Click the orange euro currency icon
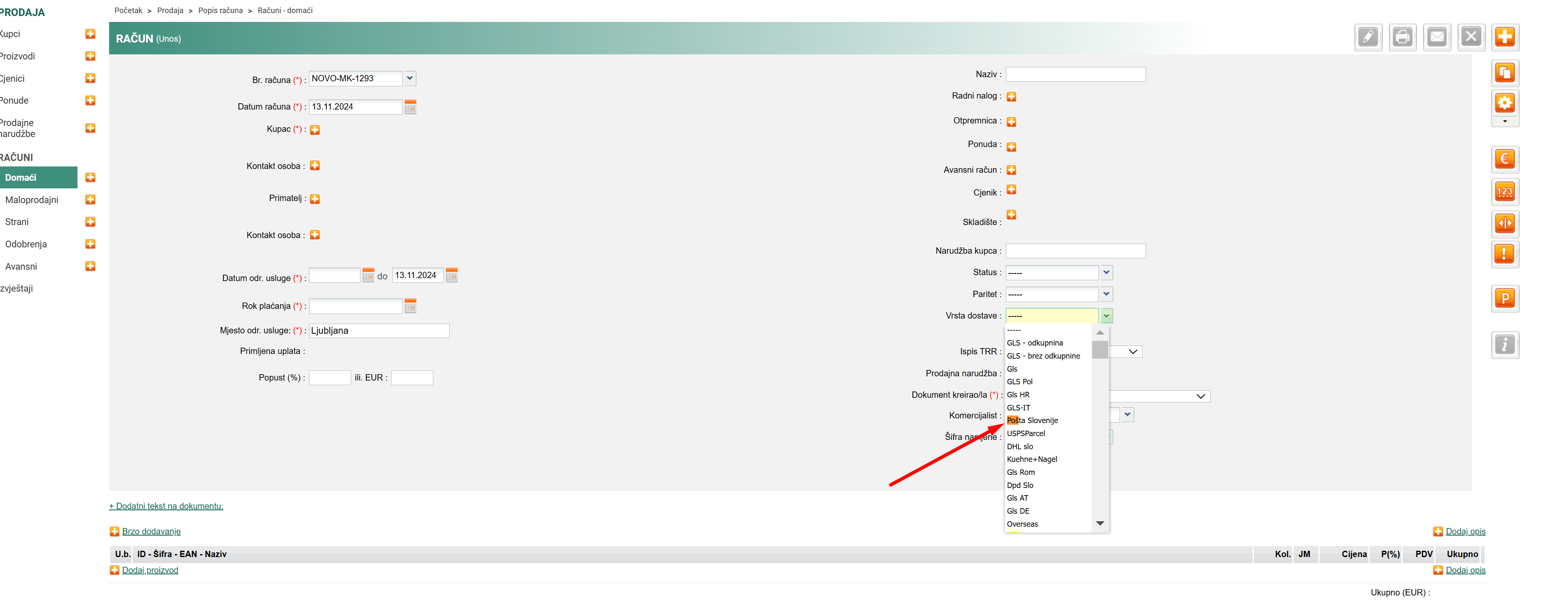 pos(1505,160)
